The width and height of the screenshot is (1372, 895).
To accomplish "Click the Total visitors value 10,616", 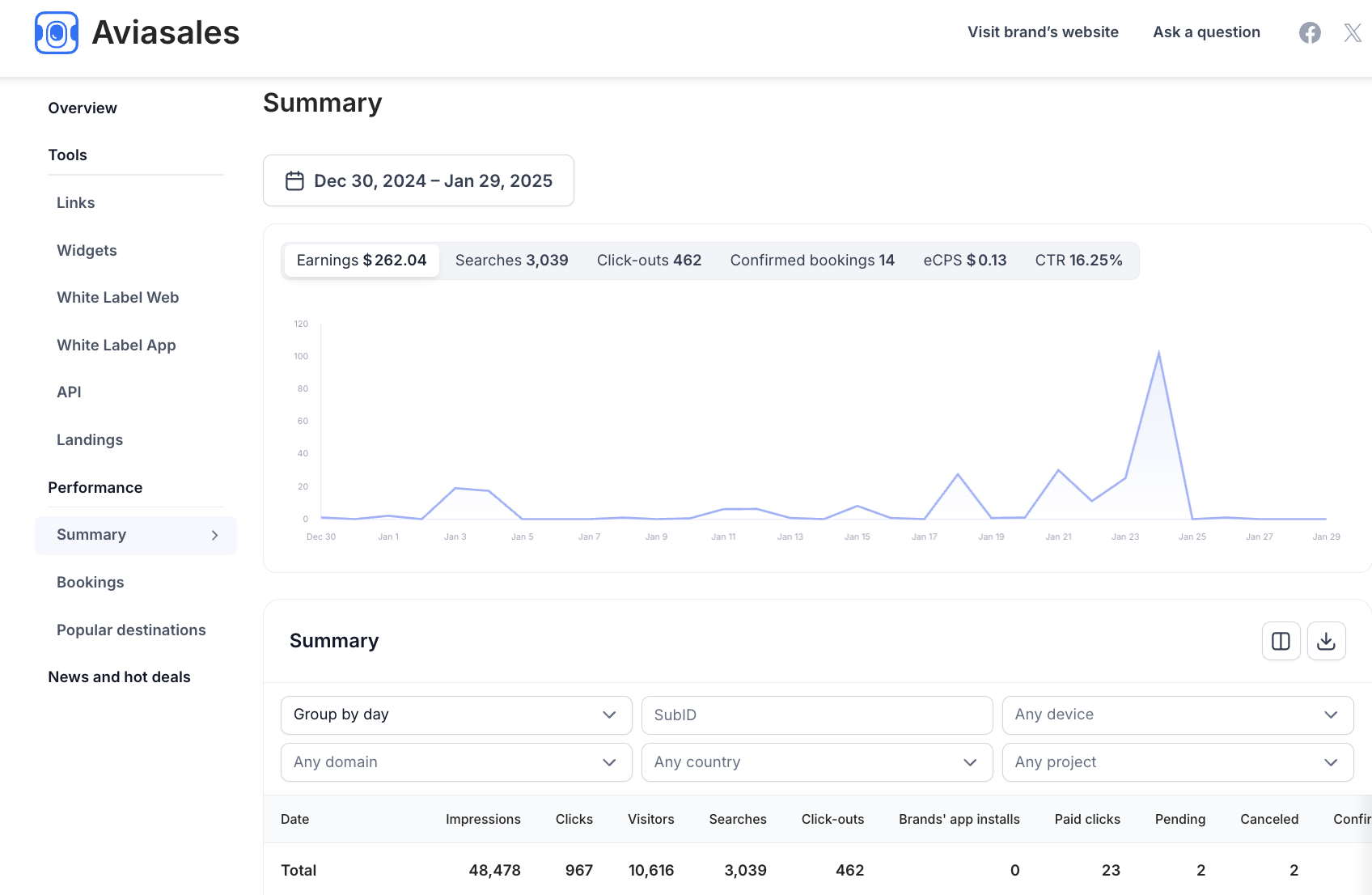I will point(651,871).
